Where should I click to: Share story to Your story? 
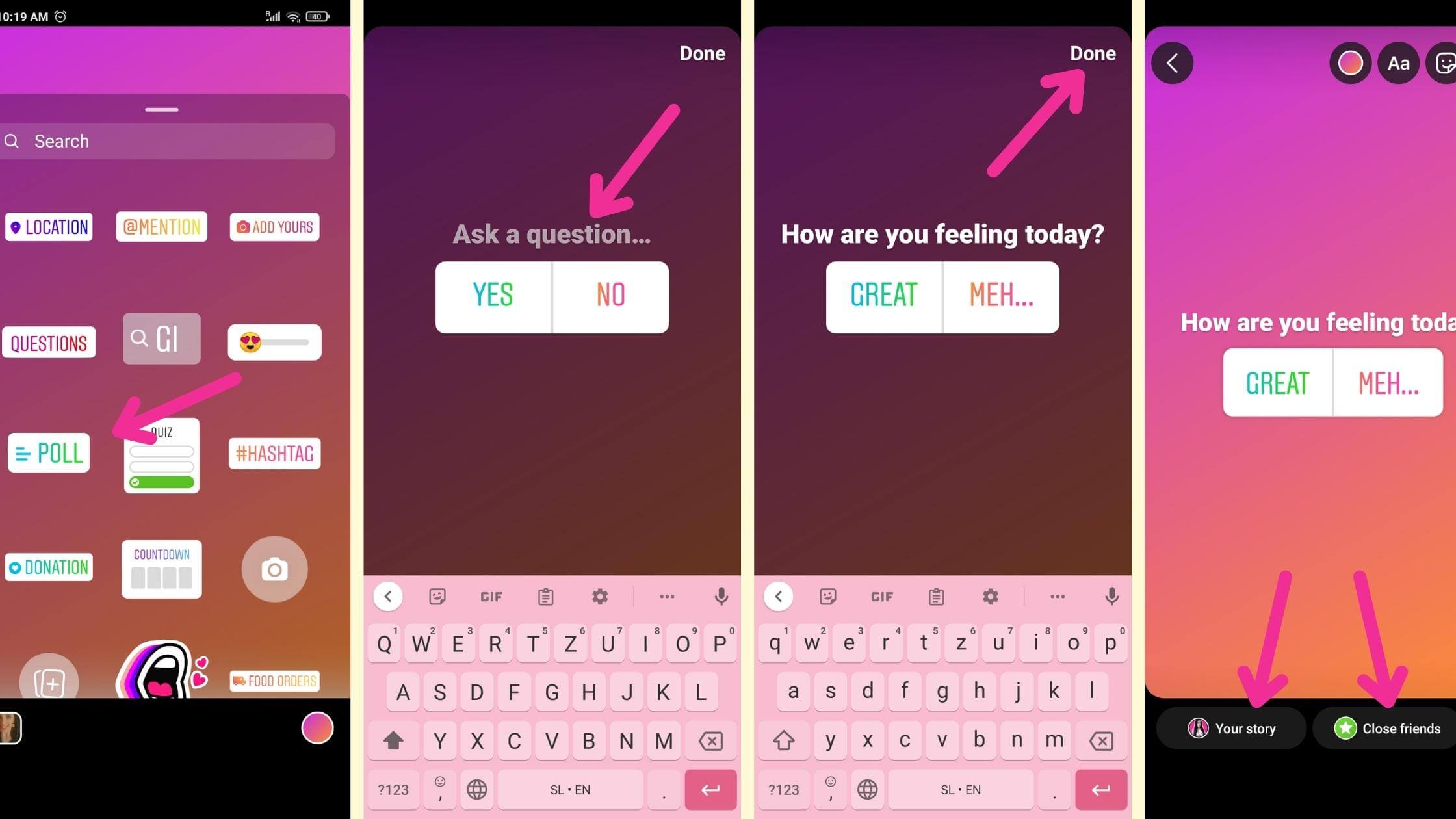click(1232, 727)
